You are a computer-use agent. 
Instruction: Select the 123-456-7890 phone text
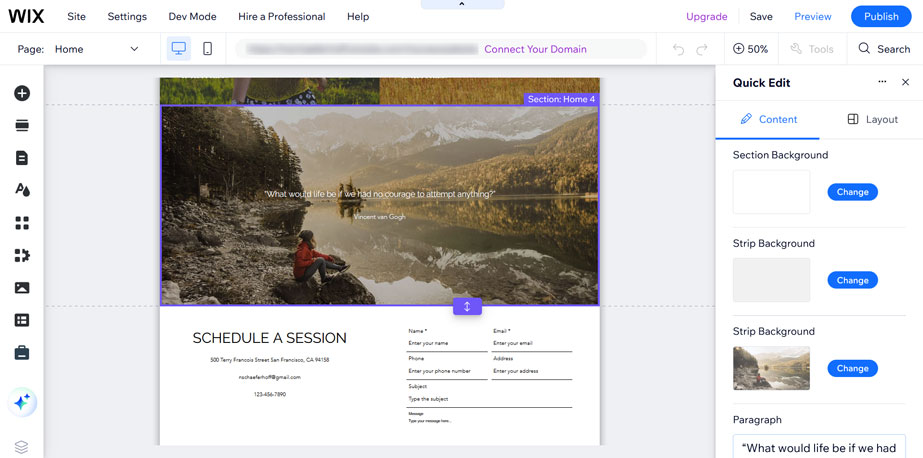tap(270, 394)
